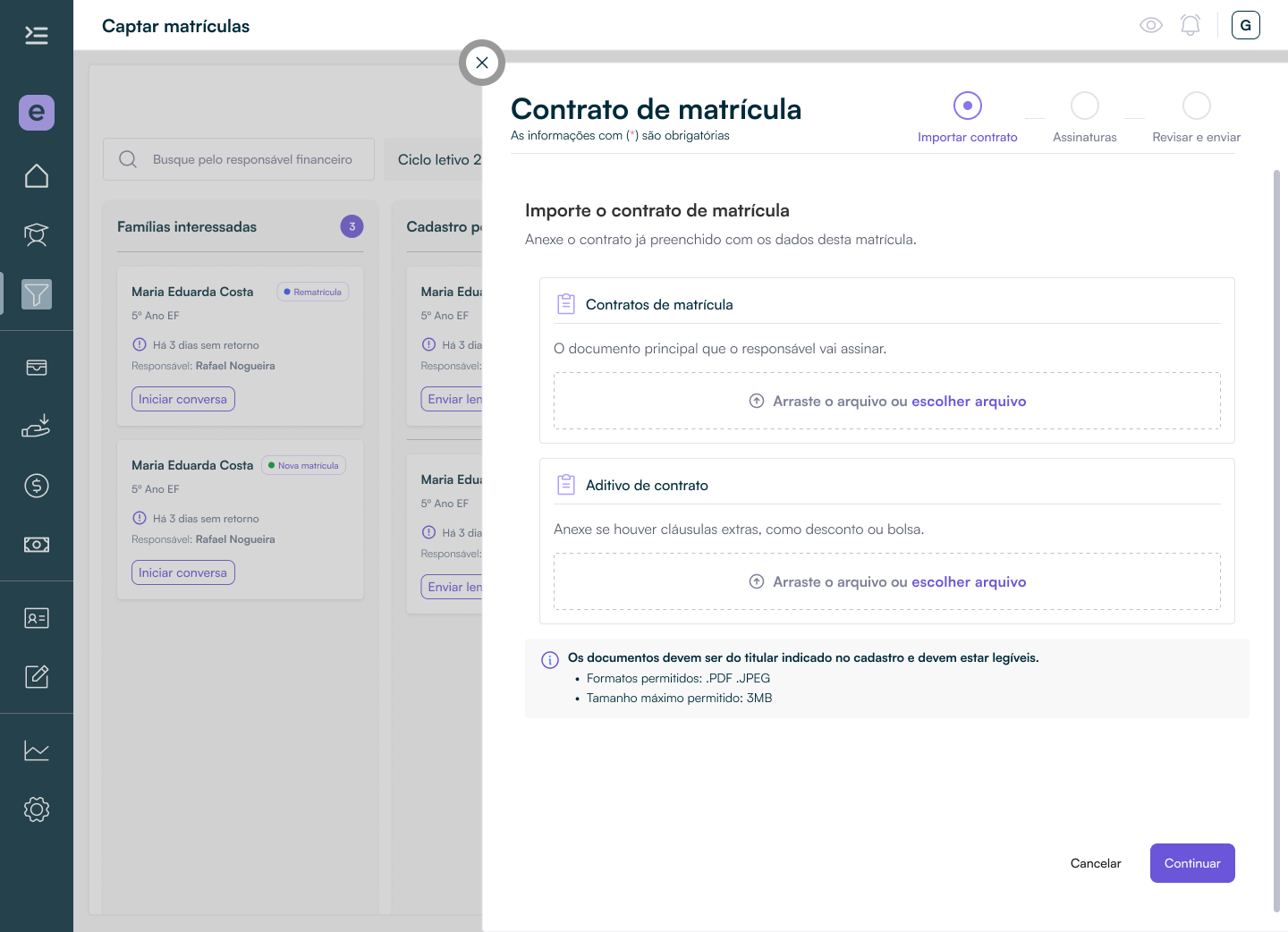This screenshot has height=932, width=1288.
Task: Expand the sidebar menu hamburger icon
Action: [37, 35]
